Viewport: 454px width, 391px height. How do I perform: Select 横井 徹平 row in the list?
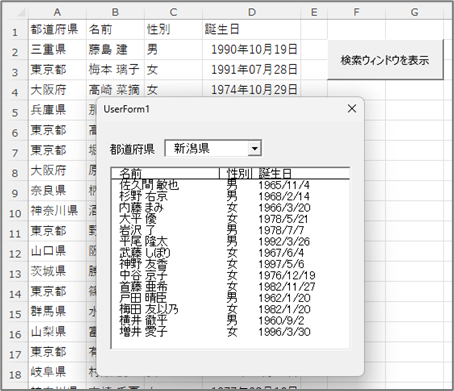[x=230, y=321]
